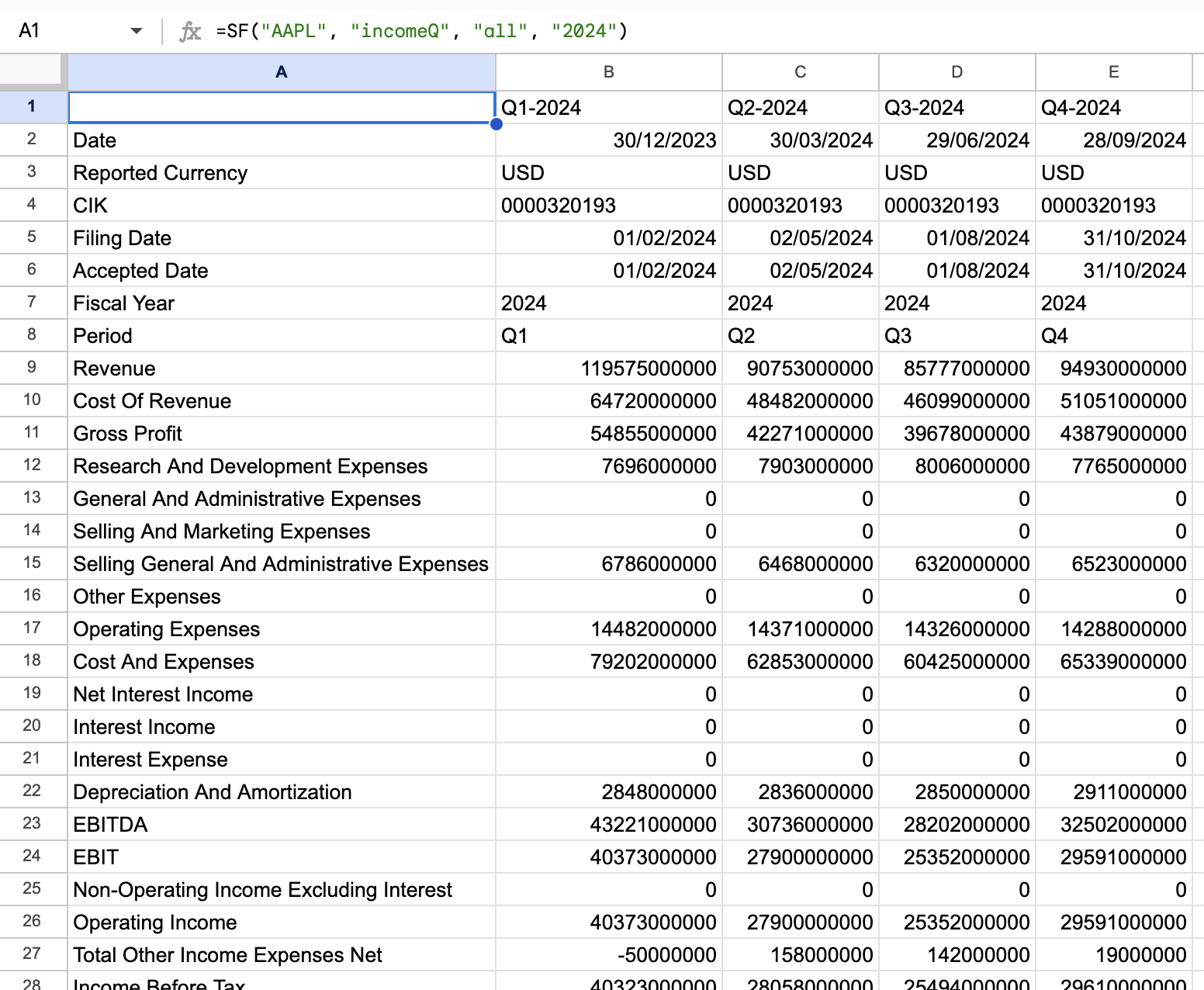Viewport: 1204px width, 990px height.
Task: Click the fx function icon
Action: [190, 31]
